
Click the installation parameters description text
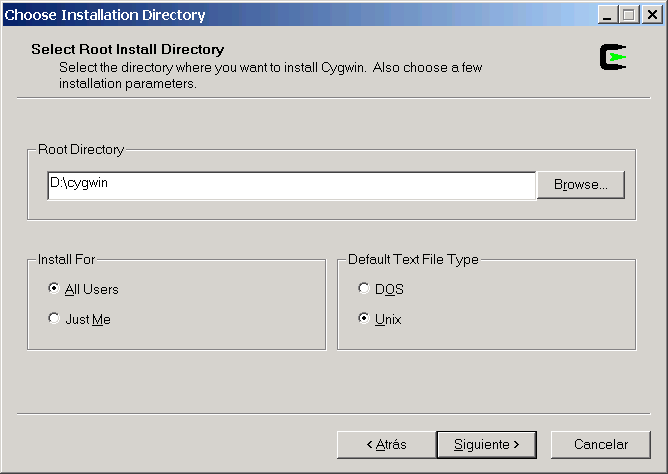pos(271,75)
